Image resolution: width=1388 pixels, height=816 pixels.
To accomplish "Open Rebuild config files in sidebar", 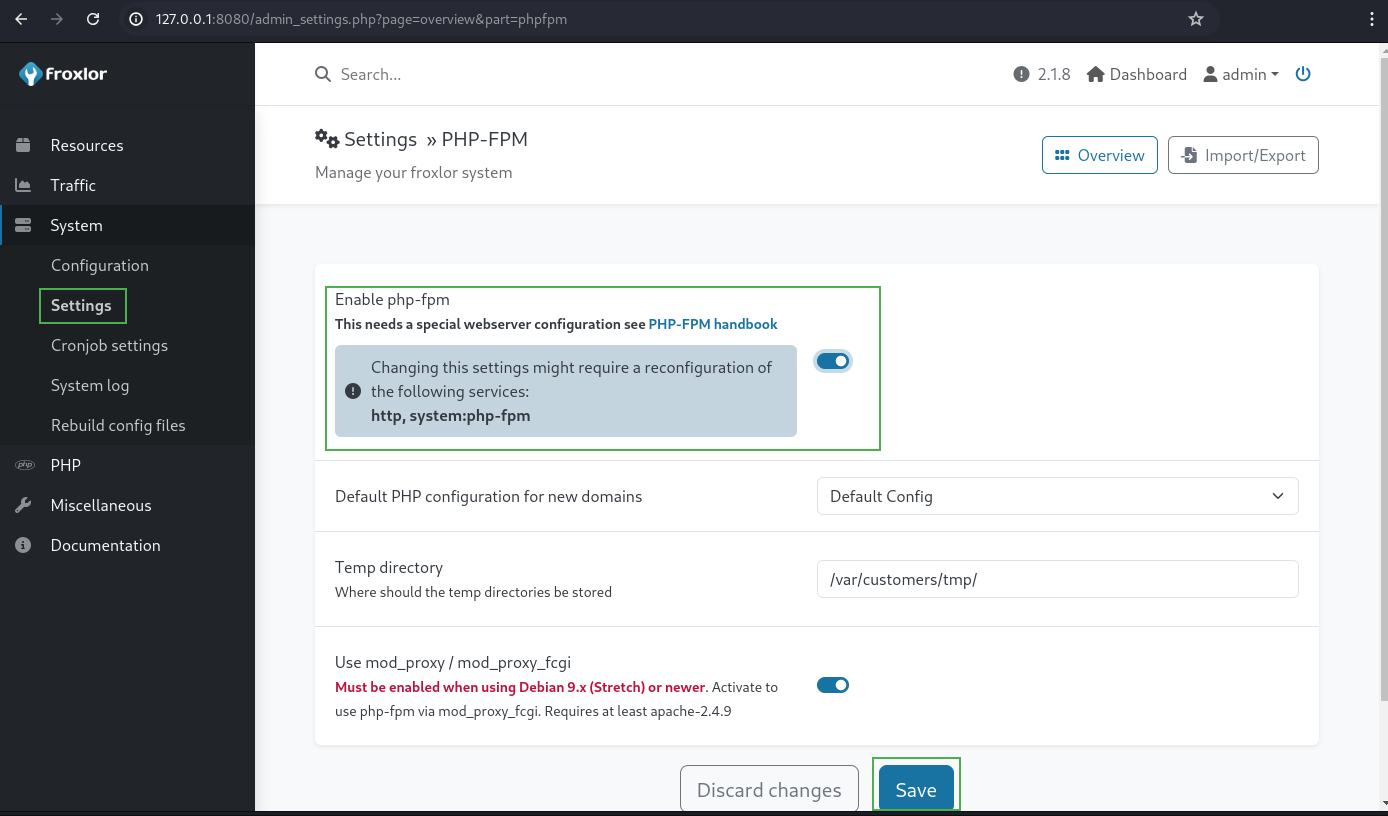I will [x=118, y=425].
